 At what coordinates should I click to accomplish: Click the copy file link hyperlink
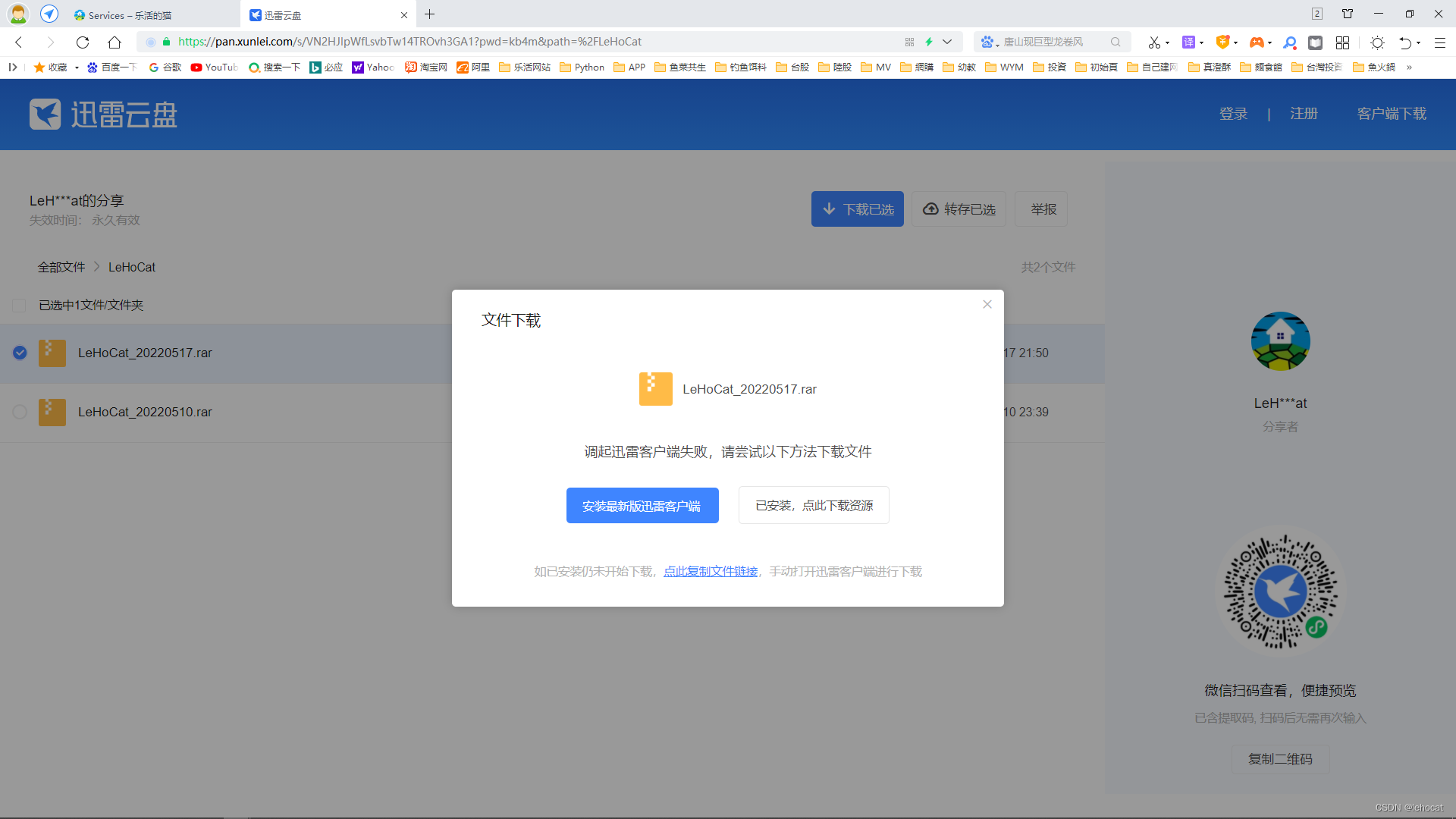pyautogui.click(x=711, y=572)
